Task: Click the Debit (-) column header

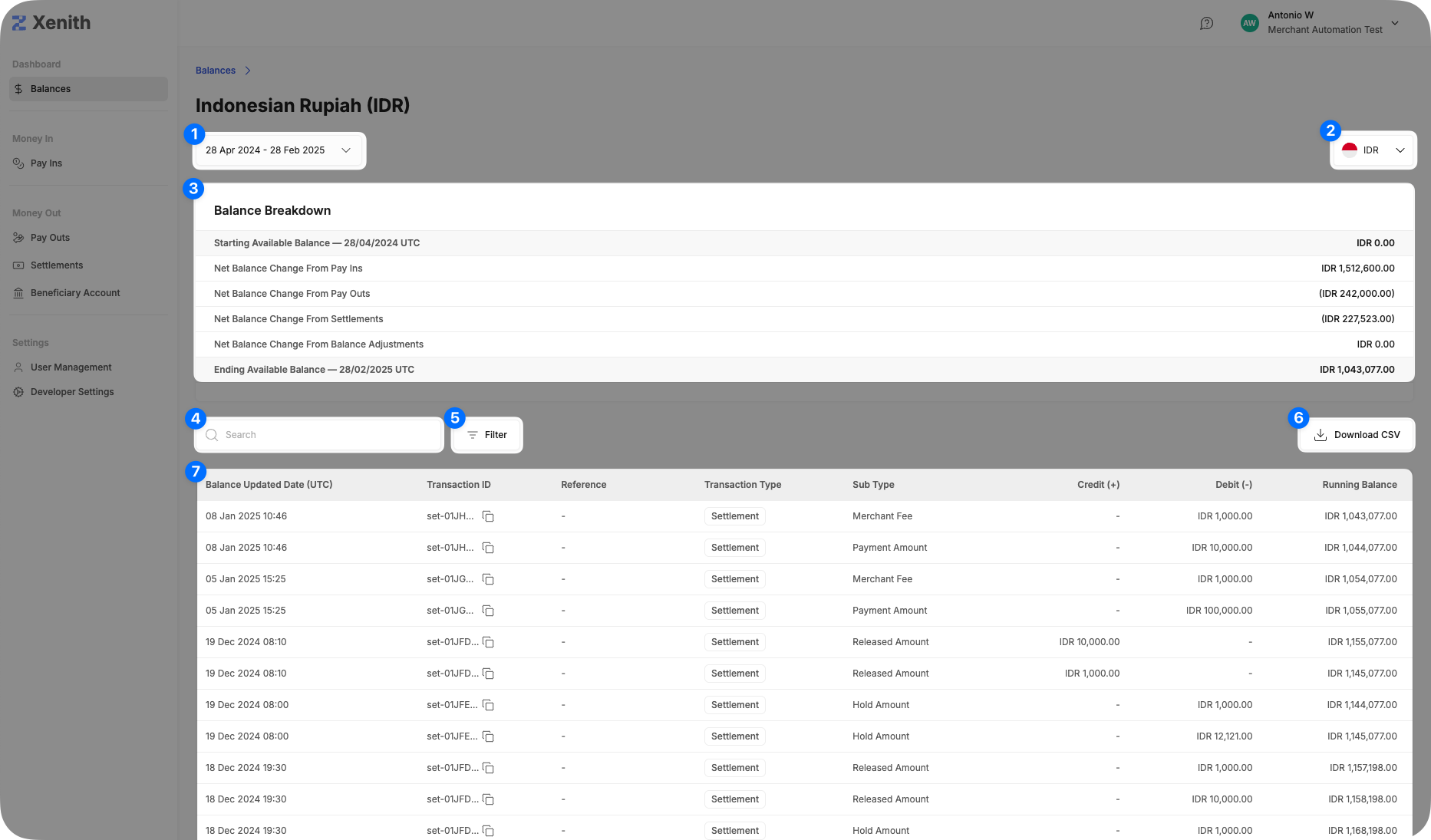Action: 1234,485
